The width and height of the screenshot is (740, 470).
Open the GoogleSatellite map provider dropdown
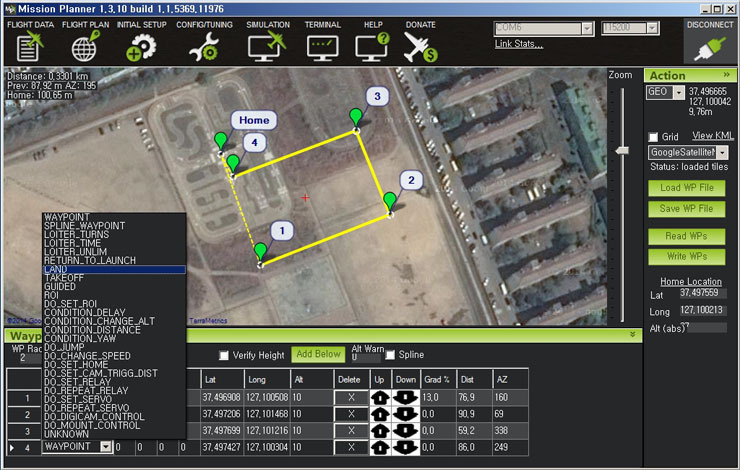723,152
